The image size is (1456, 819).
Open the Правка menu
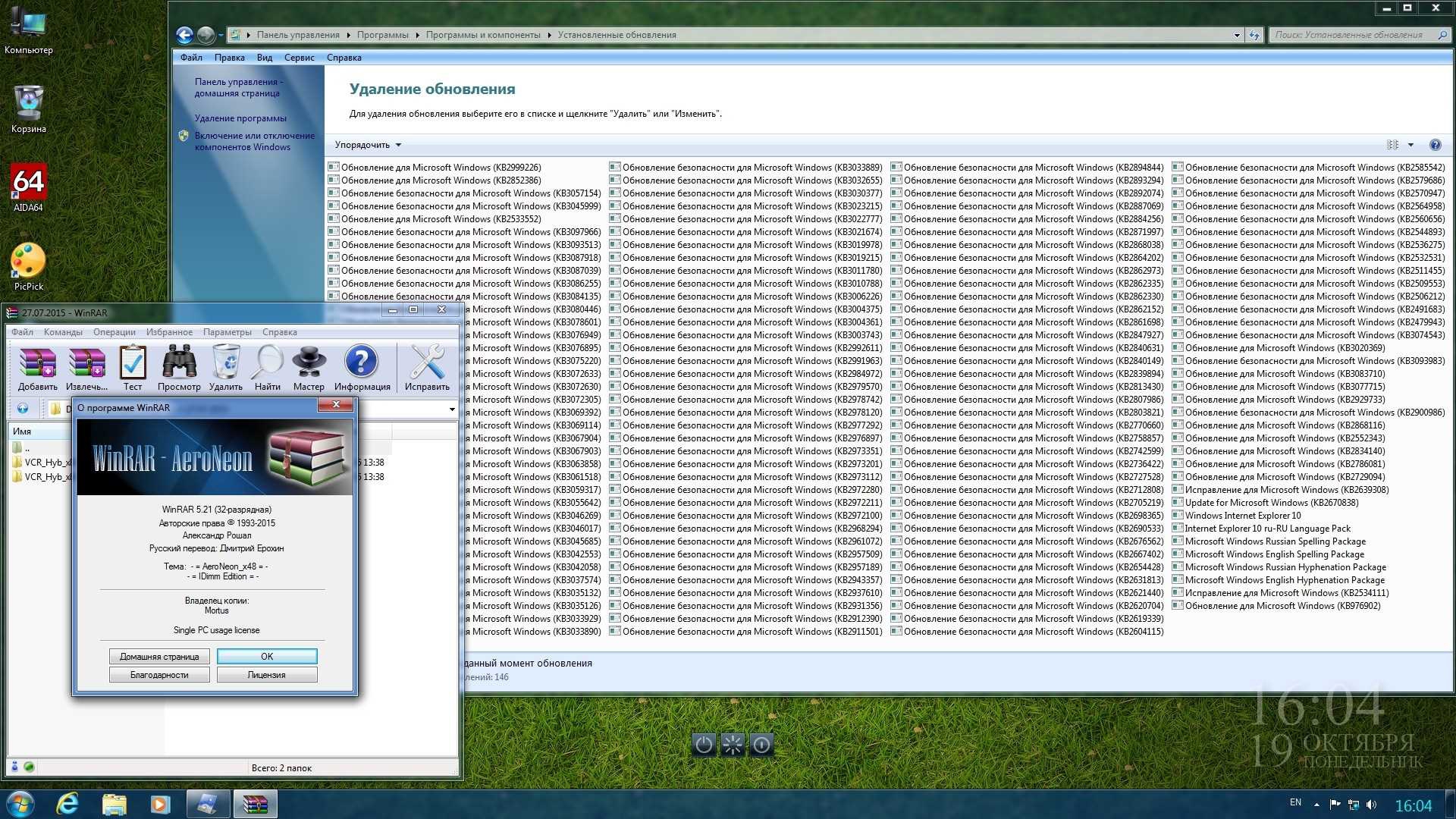[229, 58]
